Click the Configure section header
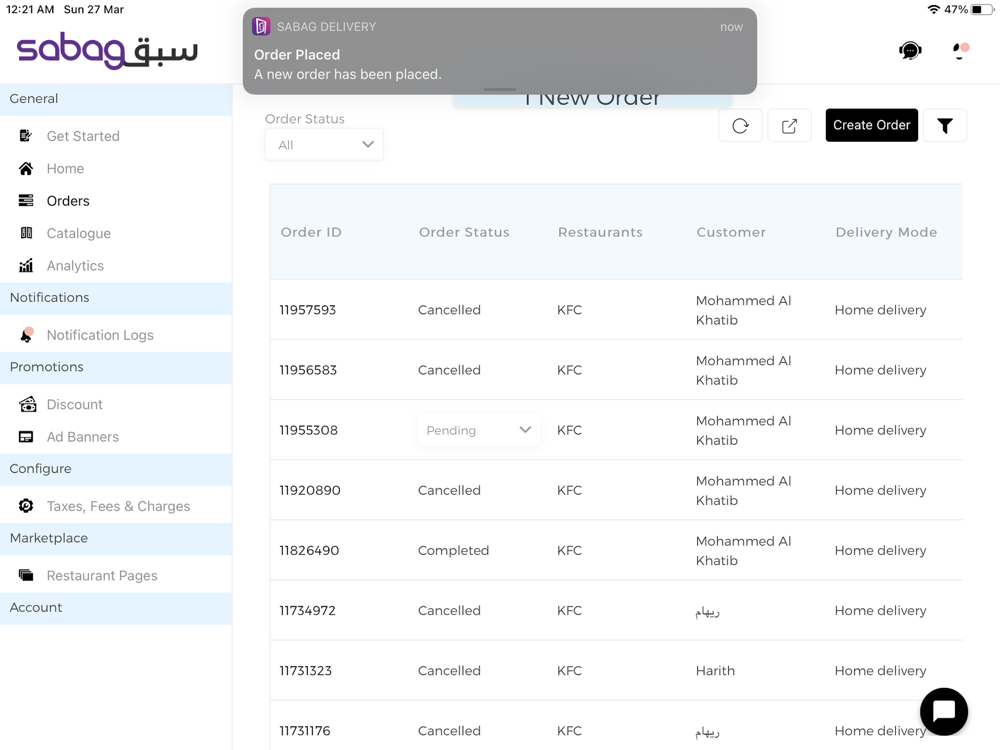1000x750 pixels. 116,469
